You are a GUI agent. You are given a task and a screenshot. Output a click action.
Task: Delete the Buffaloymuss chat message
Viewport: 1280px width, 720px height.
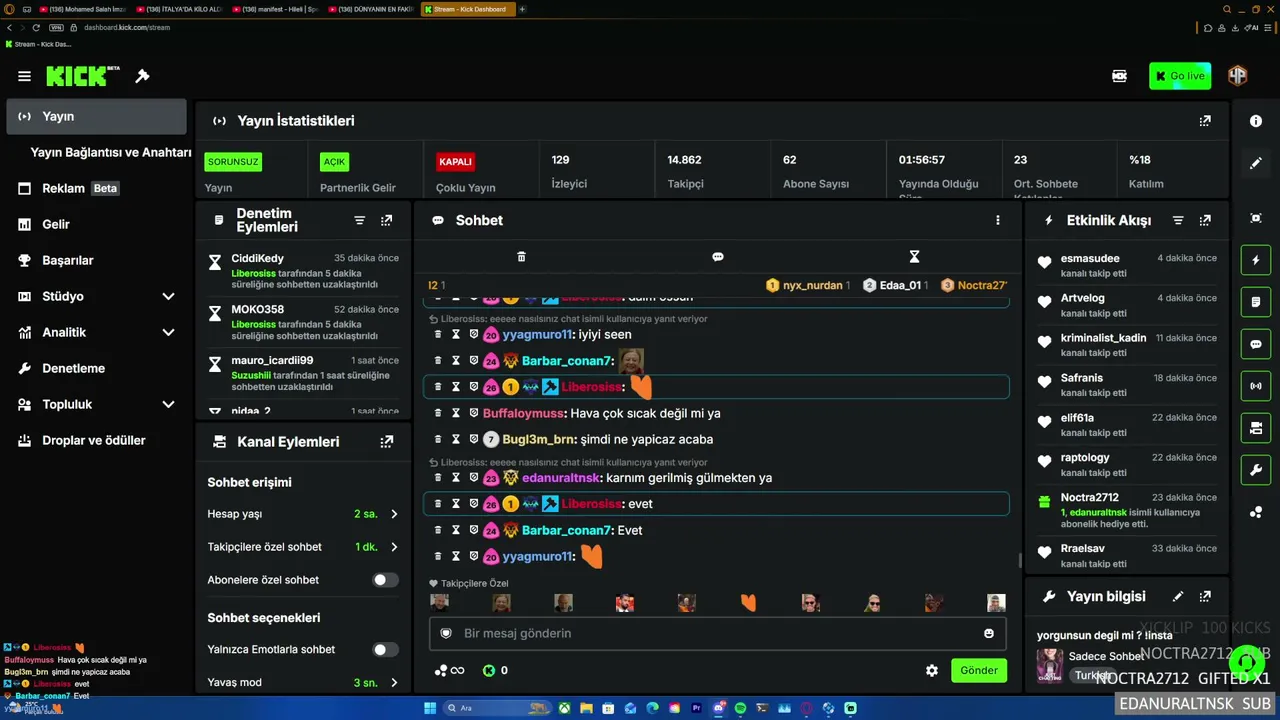click(438, 413)
